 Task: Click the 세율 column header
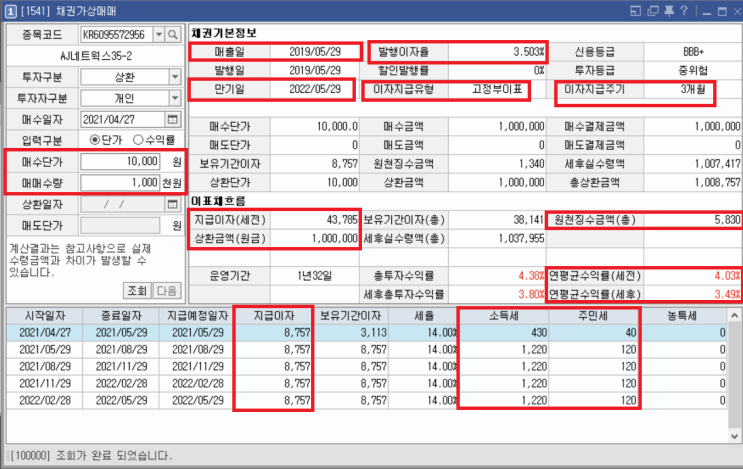tap(423, 316)
